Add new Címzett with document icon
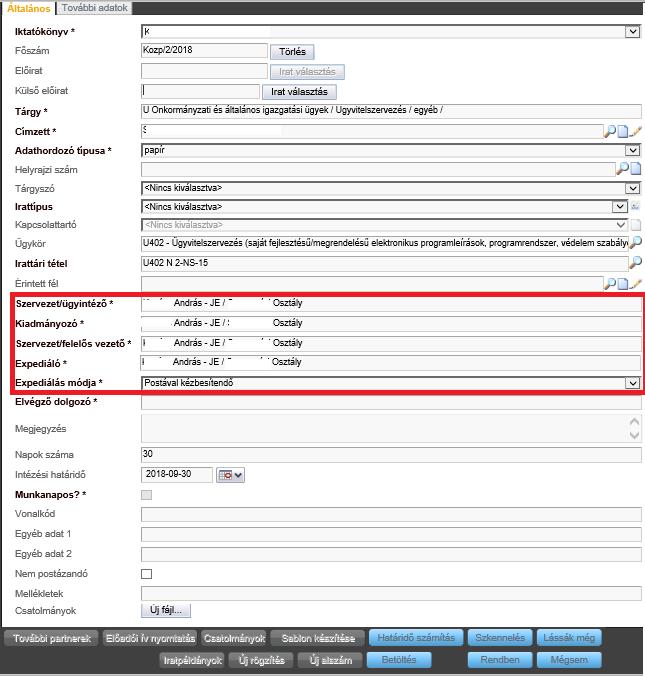 point(623,131)
